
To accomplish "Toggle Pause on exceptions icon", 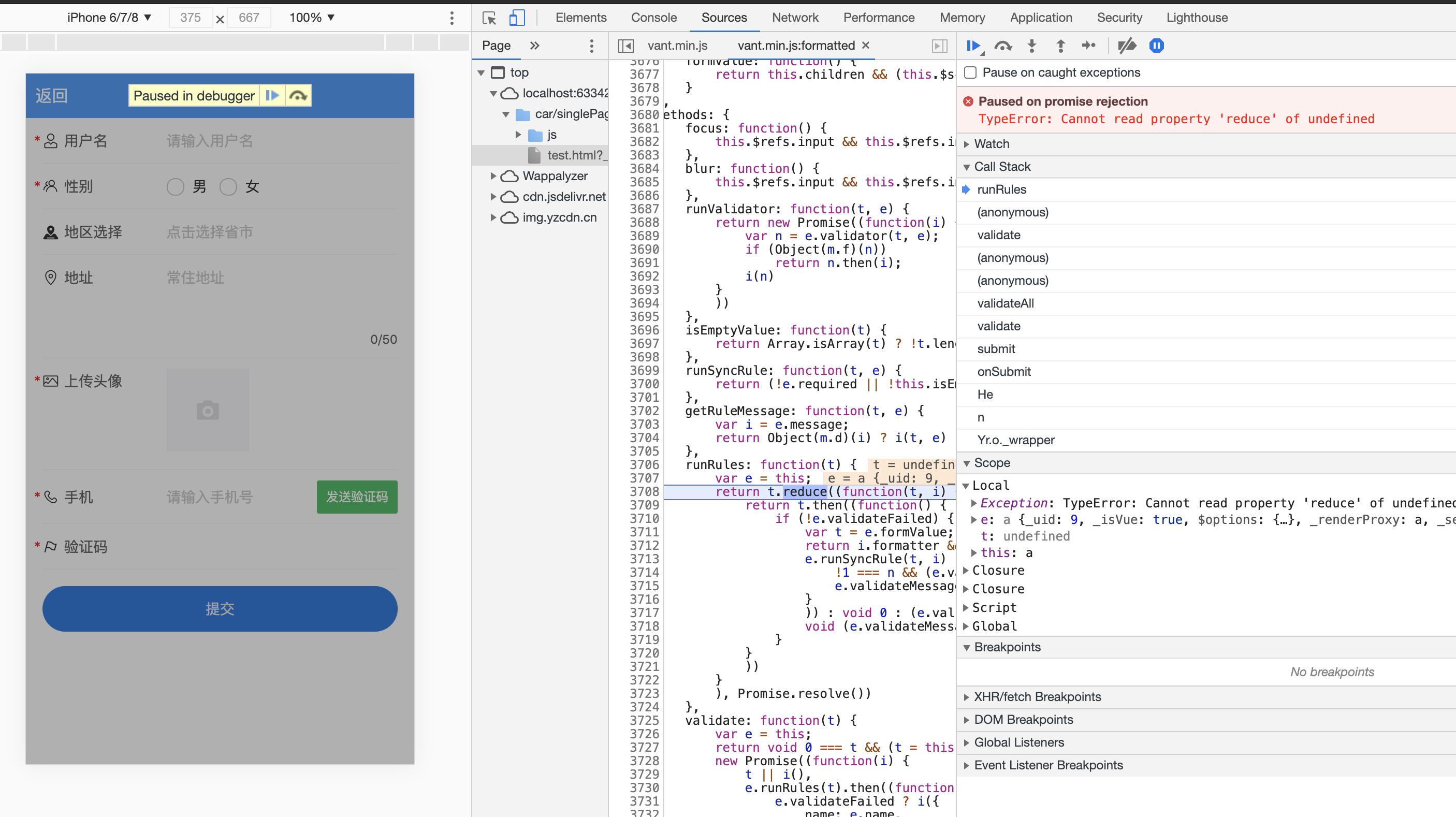I will point(1156,46).
